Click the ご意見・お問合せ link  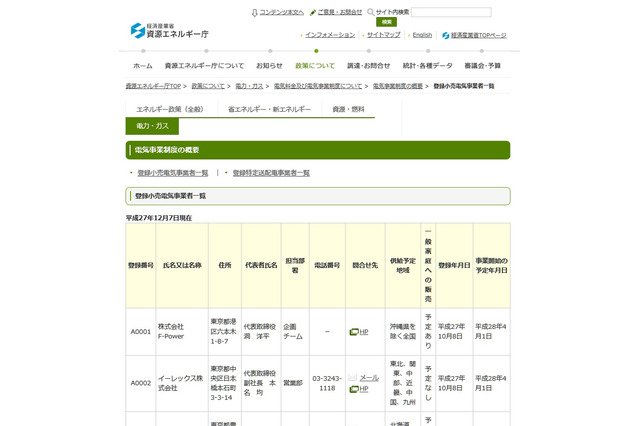click(x=340, y=12)
